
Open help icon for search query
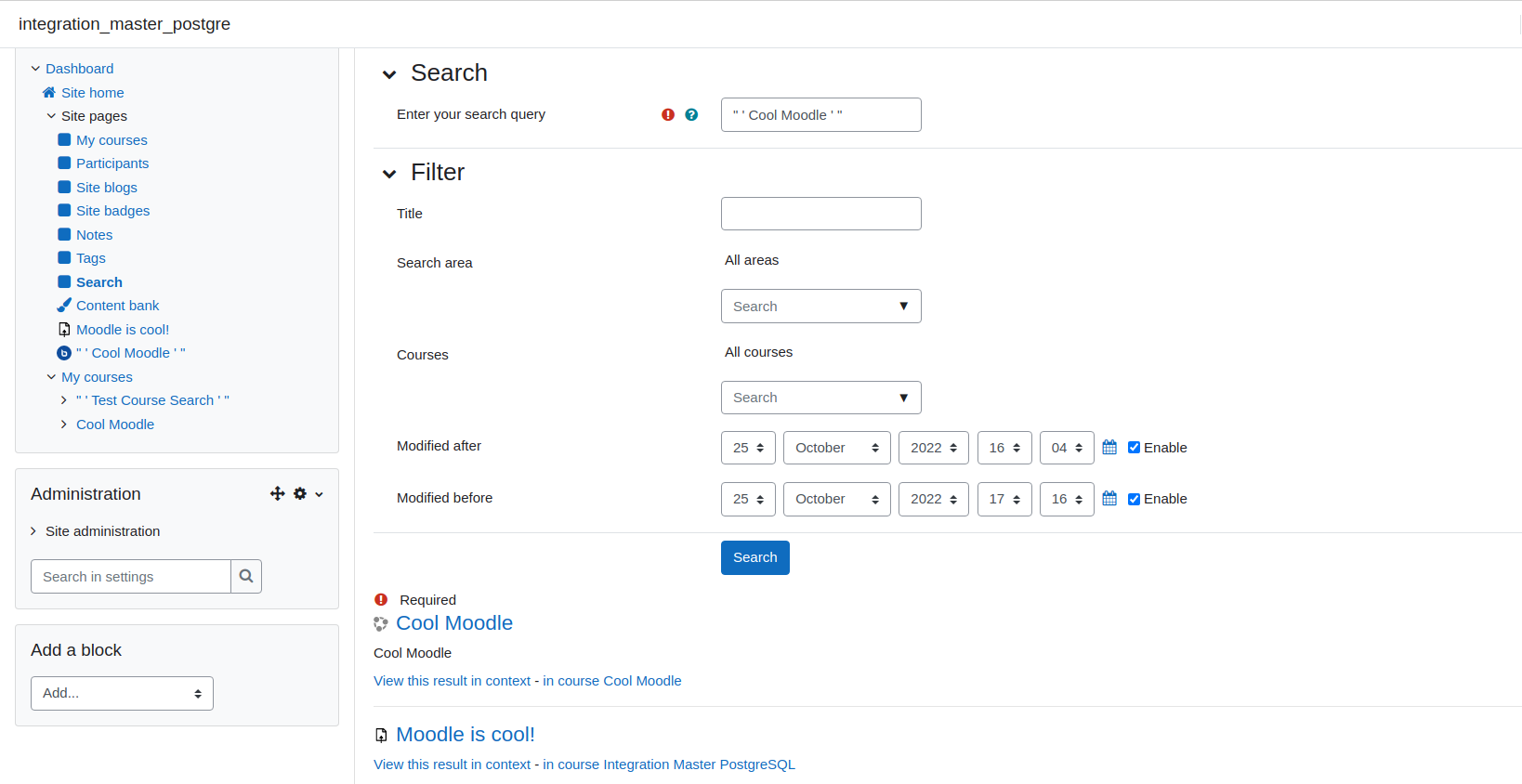pyautogui.click(x=691, y=114)
